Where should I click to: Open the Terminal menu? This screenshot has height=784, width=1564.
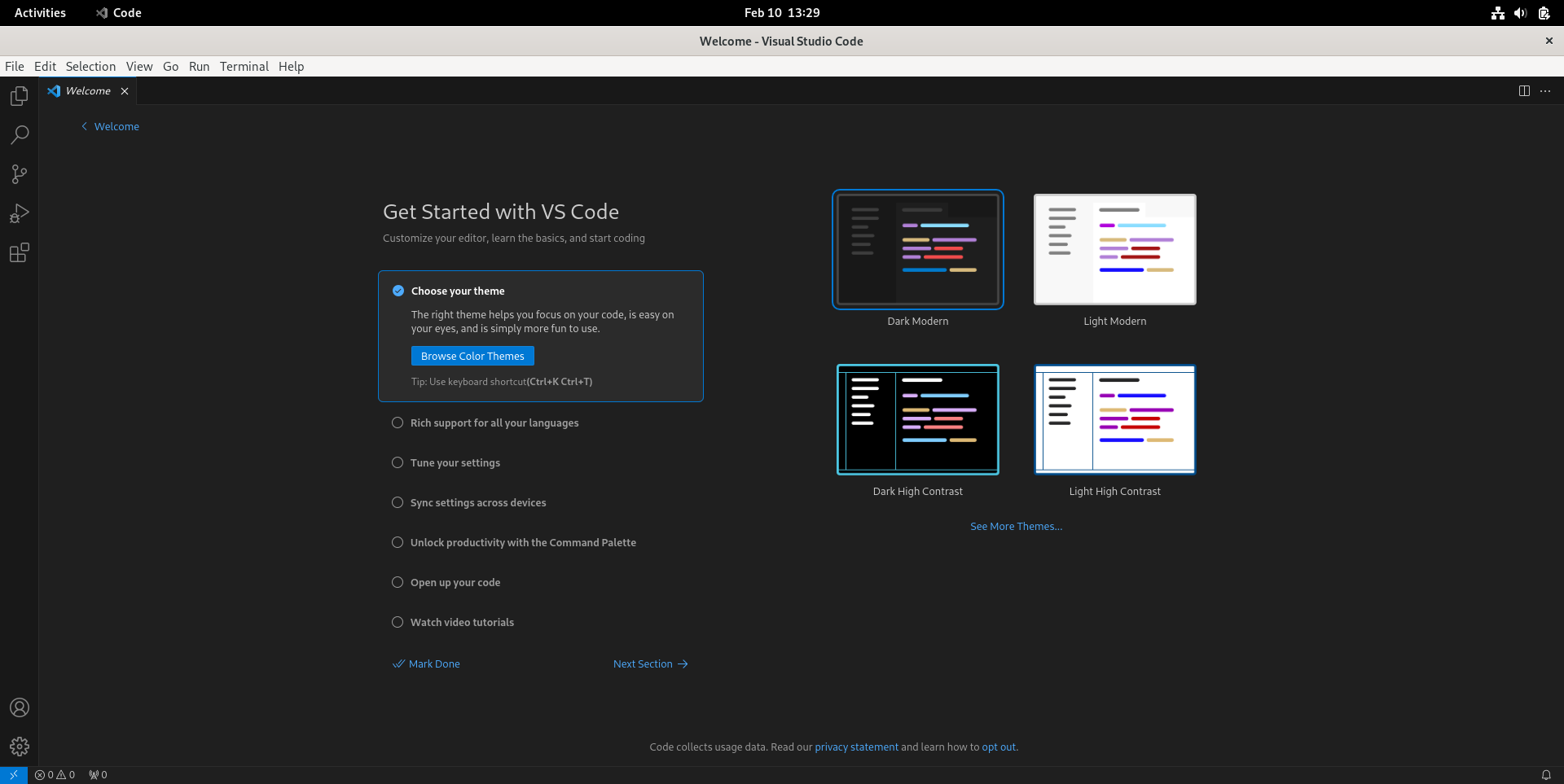pos(244,67)
